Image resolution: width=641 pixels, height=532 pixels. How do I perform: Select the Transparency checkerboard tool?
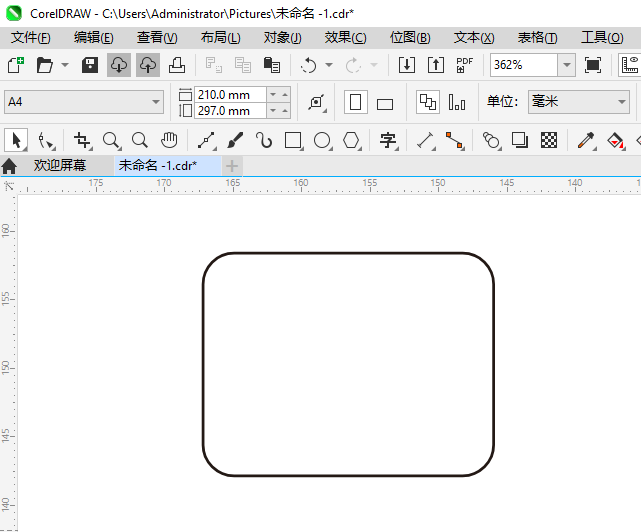(548, 140)
